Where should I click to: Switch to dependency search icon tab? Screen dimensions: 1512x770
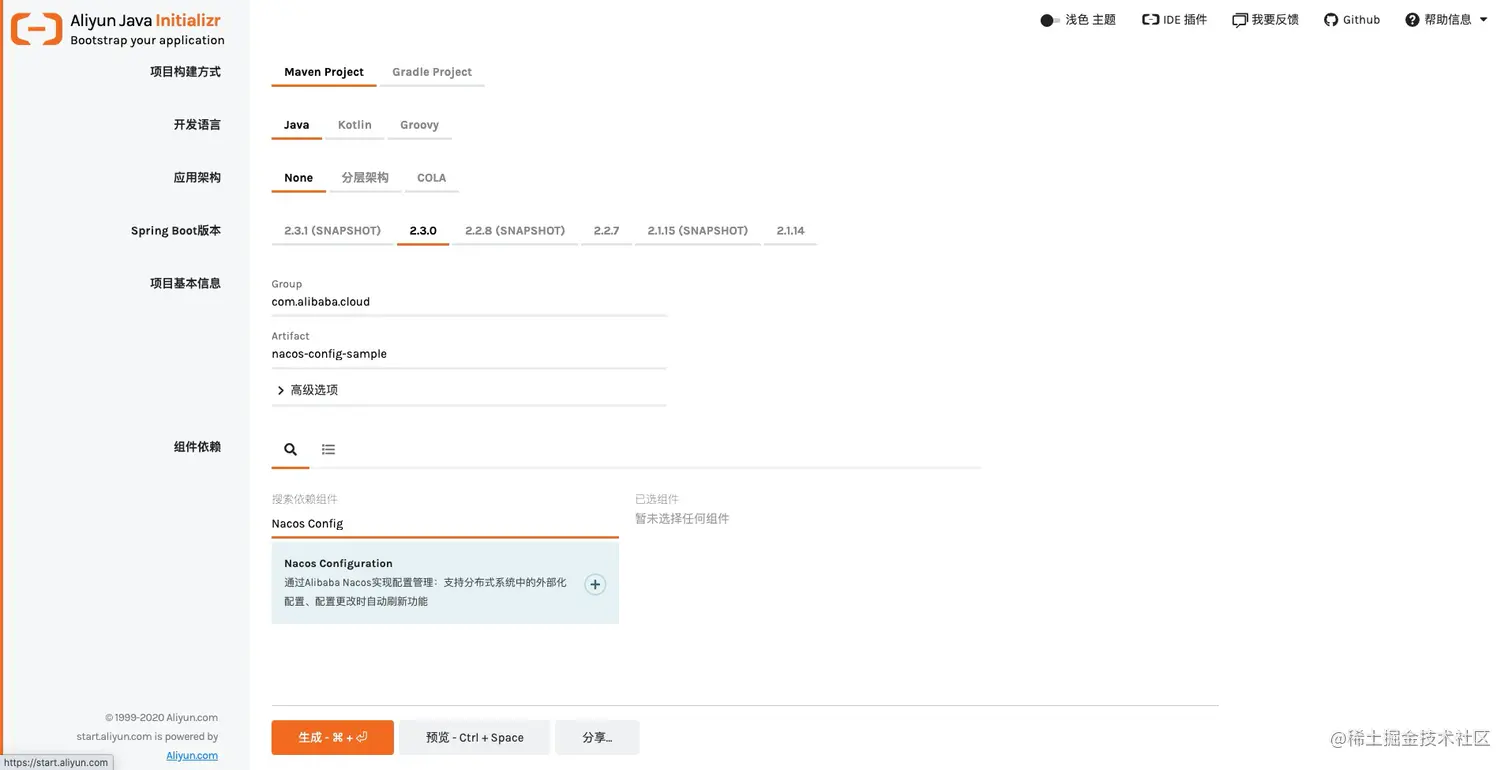click(290, 450)
